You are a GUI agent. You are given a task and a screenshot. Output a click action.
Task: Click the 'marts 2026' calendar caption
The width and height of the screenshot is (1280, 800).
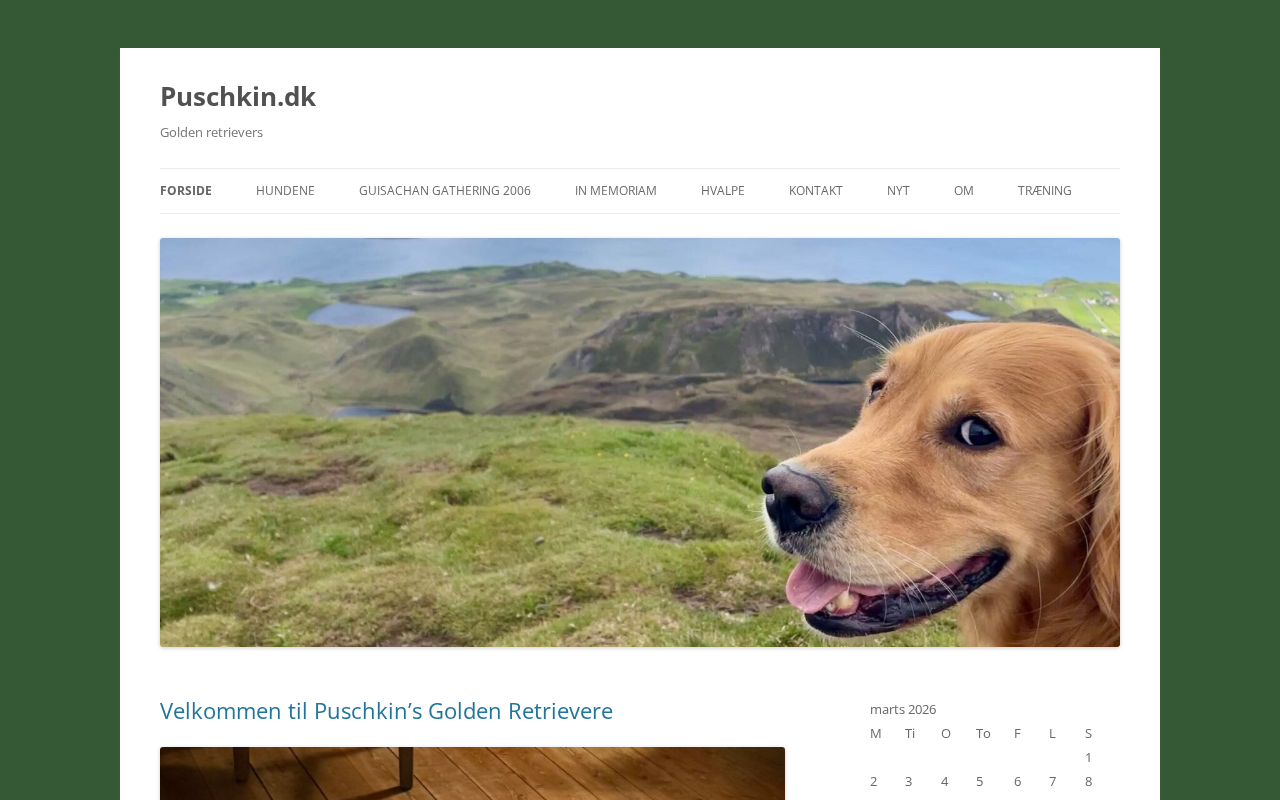903,709
